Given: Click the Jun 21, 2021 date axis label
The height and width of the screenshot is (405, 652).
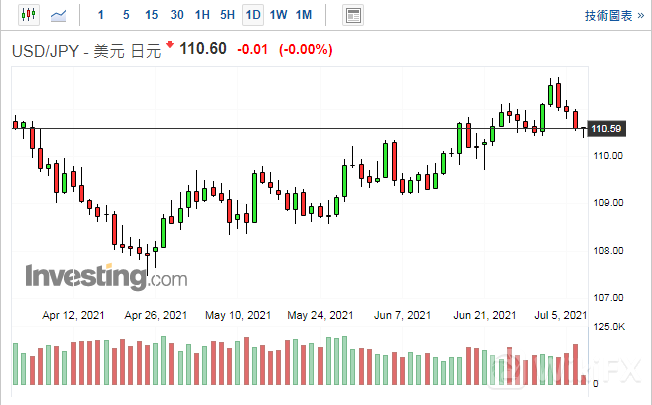Looking at the screenshot, I should click(484, 315).
